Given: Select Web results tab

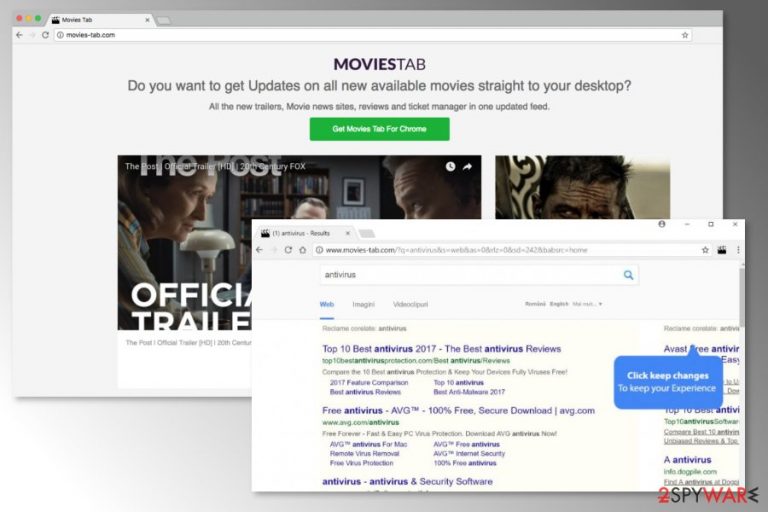Looking at the screenshot, I should pos(327,304).
